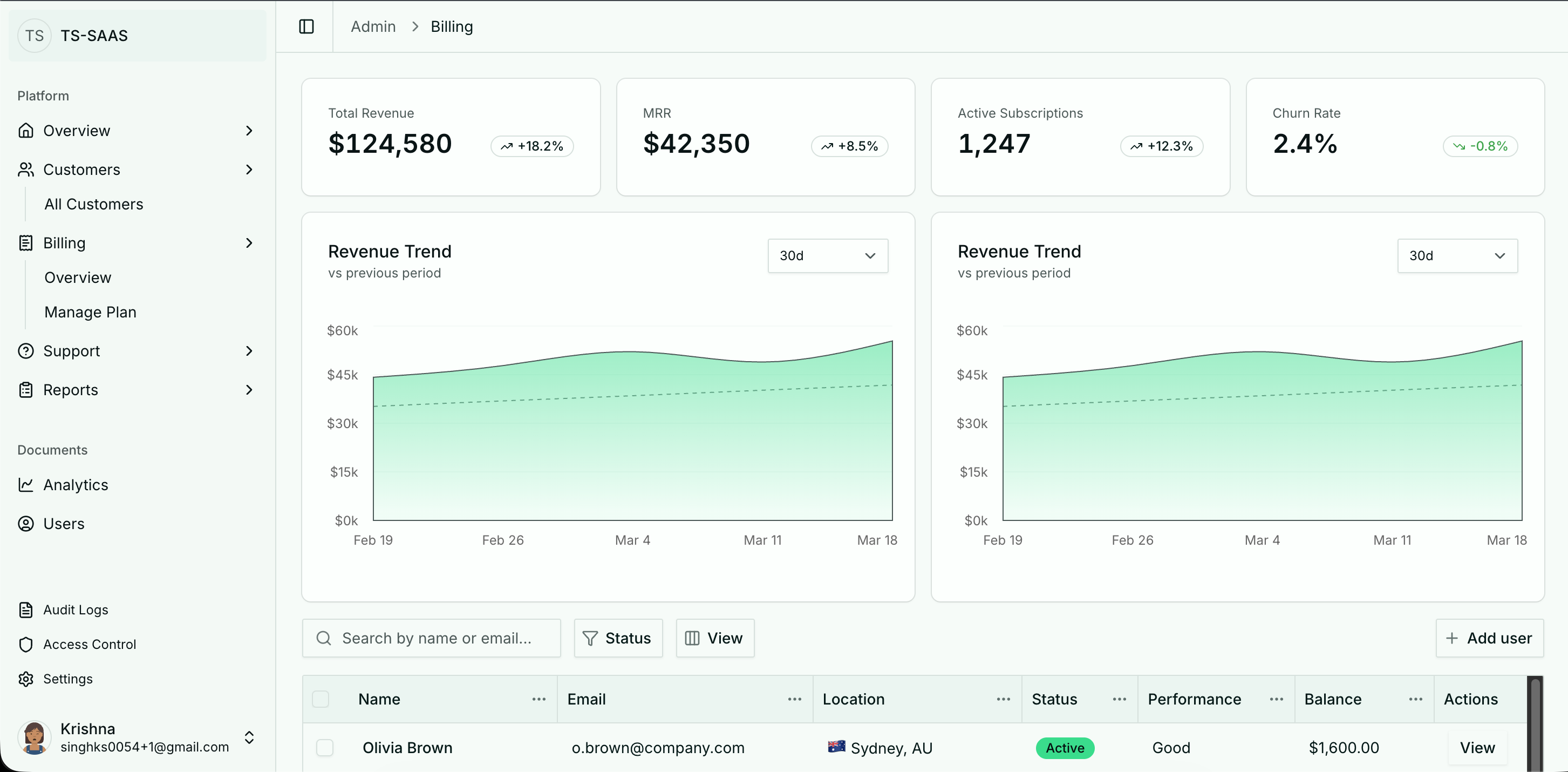Click the Add user button
Screen dimensions: 1568x772
(1489, 638)
